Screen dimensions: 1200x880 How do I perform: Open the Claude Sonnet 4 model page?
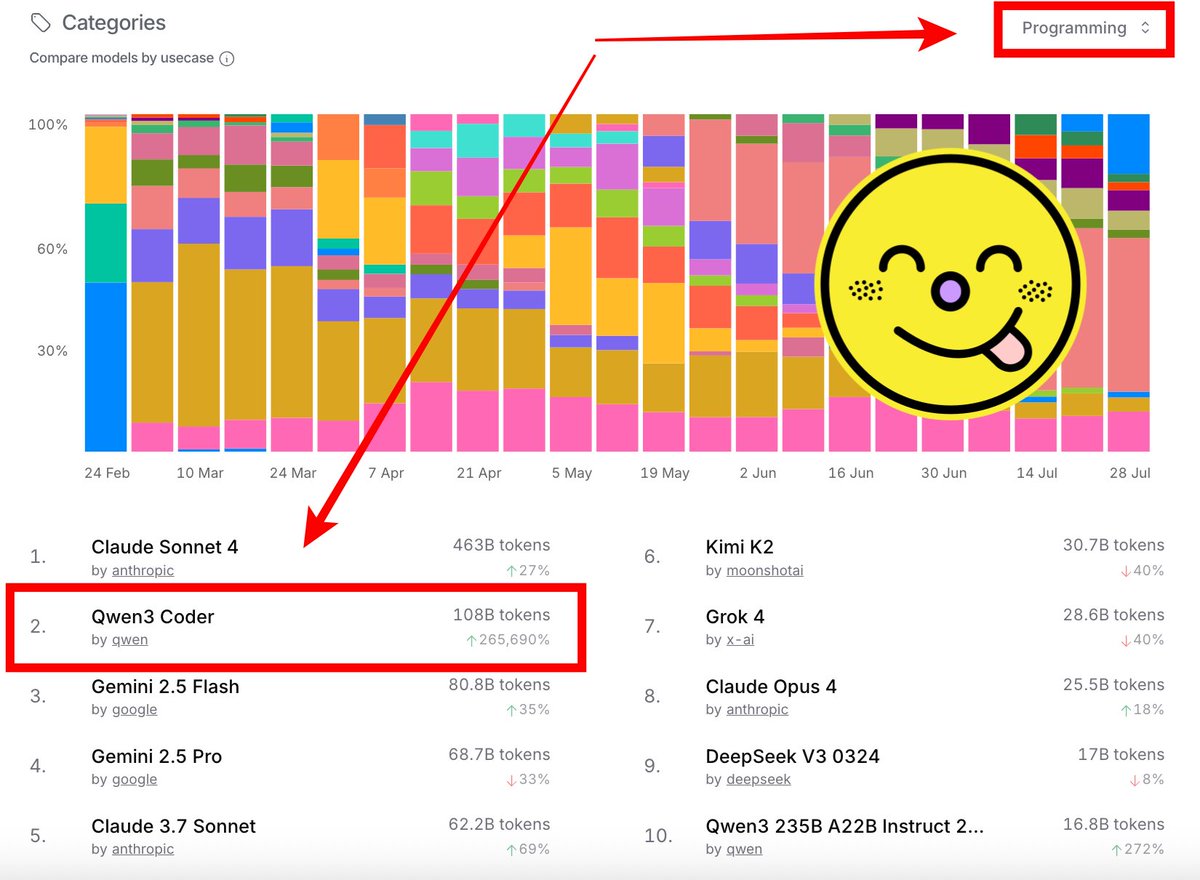[165, 547]
